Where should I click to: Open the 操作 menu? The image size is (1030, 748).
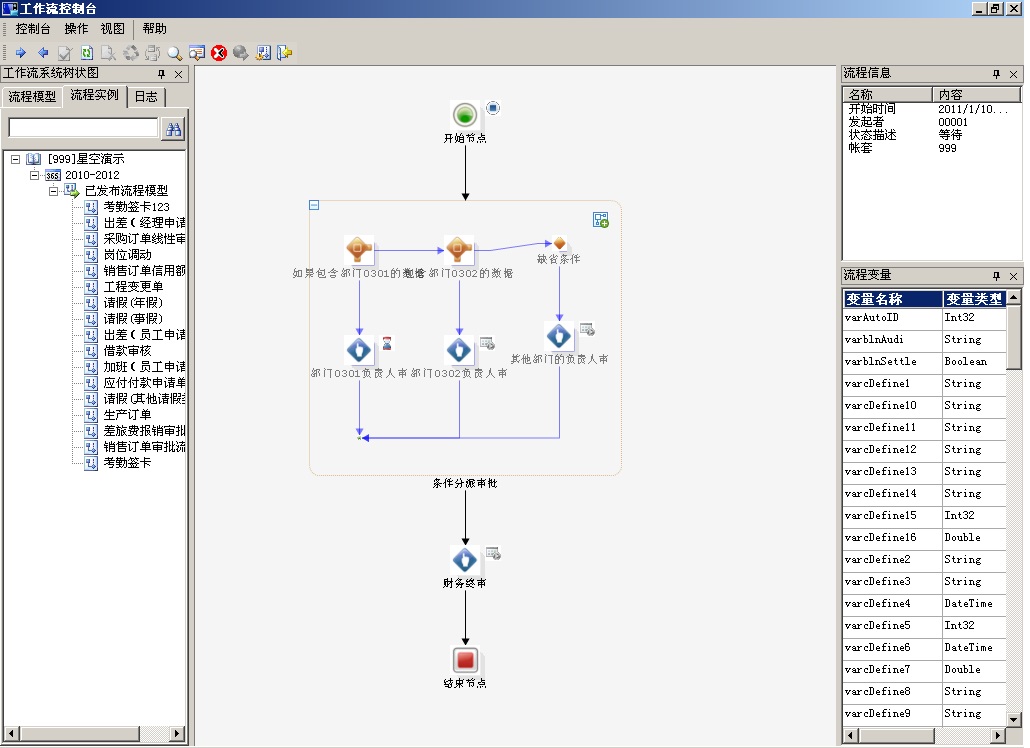[76, 29]
